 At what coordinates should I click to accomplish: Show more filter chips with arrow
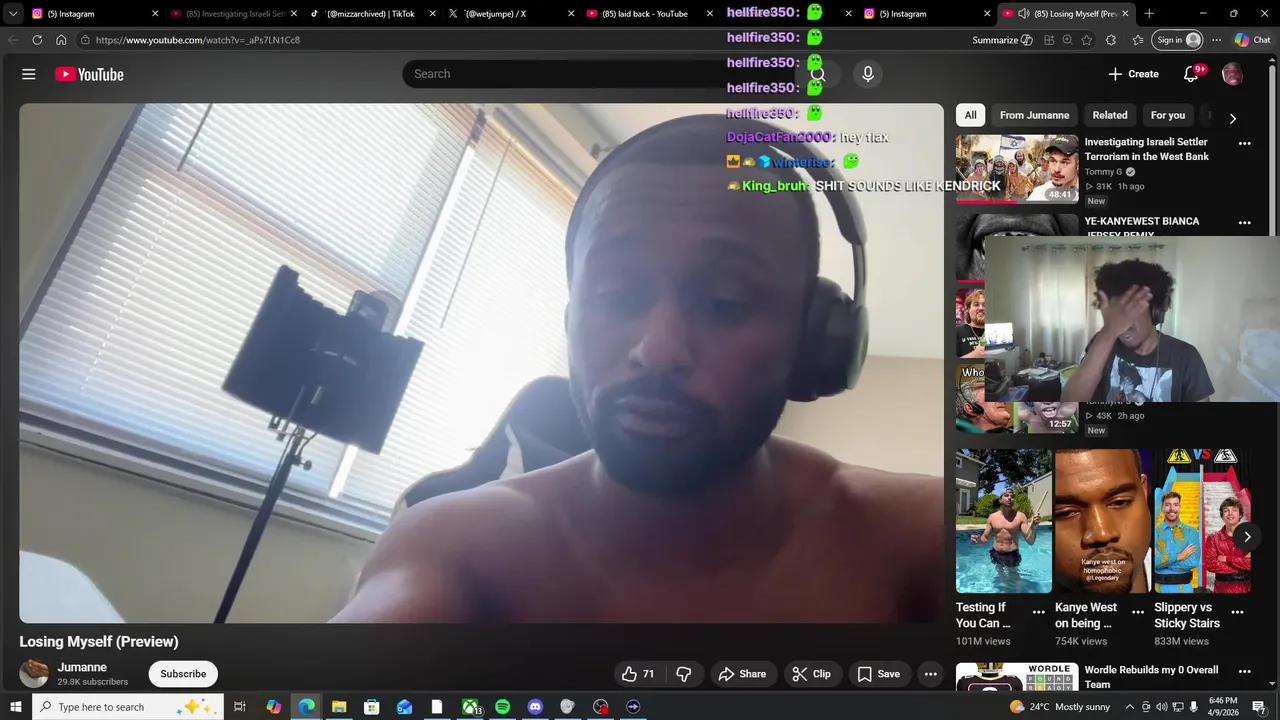[x=1232, y=118]
